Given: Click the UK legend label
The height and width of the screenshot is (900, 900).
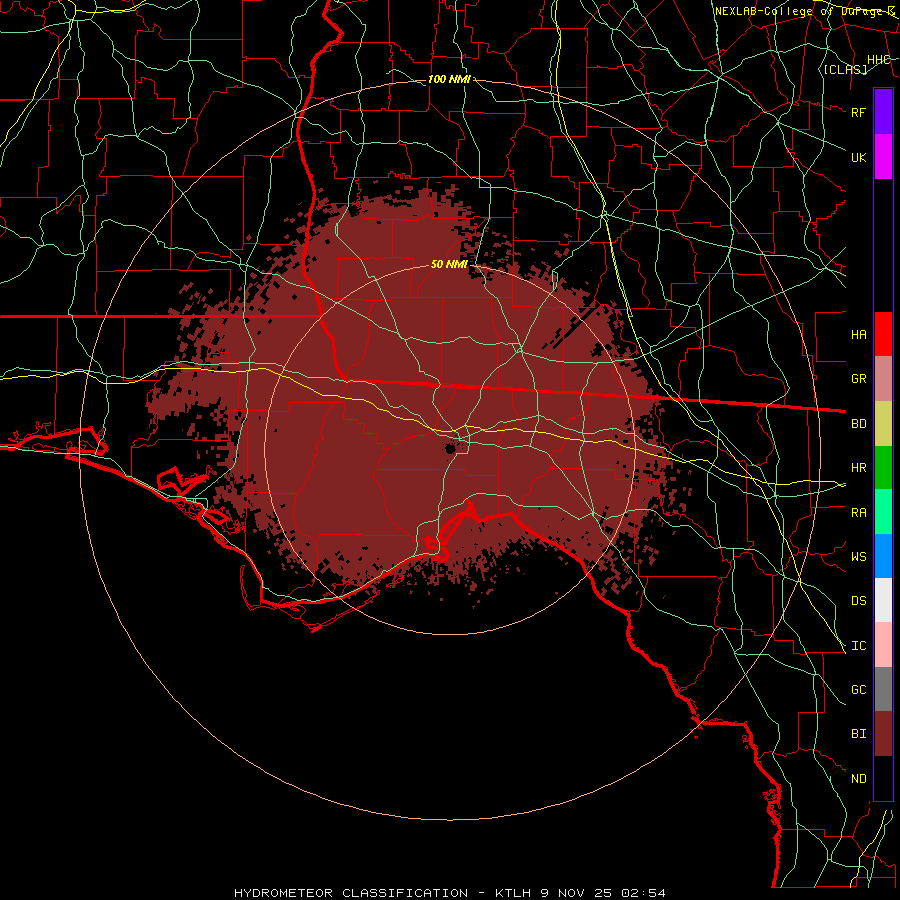Looking at the screenshot, I should (858, 157).
